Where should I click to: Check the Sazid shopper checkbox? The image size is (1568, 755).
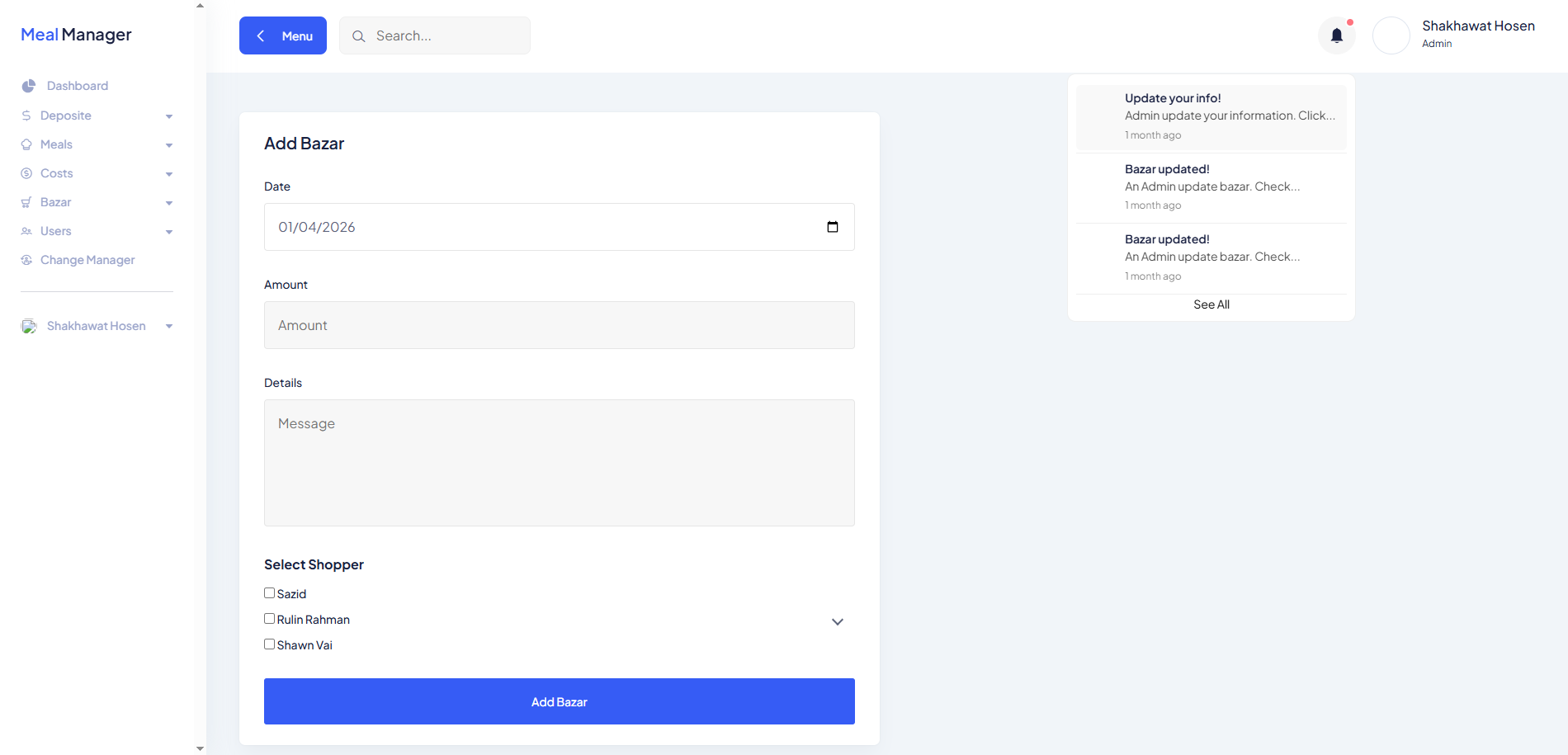tap(269, 593)
